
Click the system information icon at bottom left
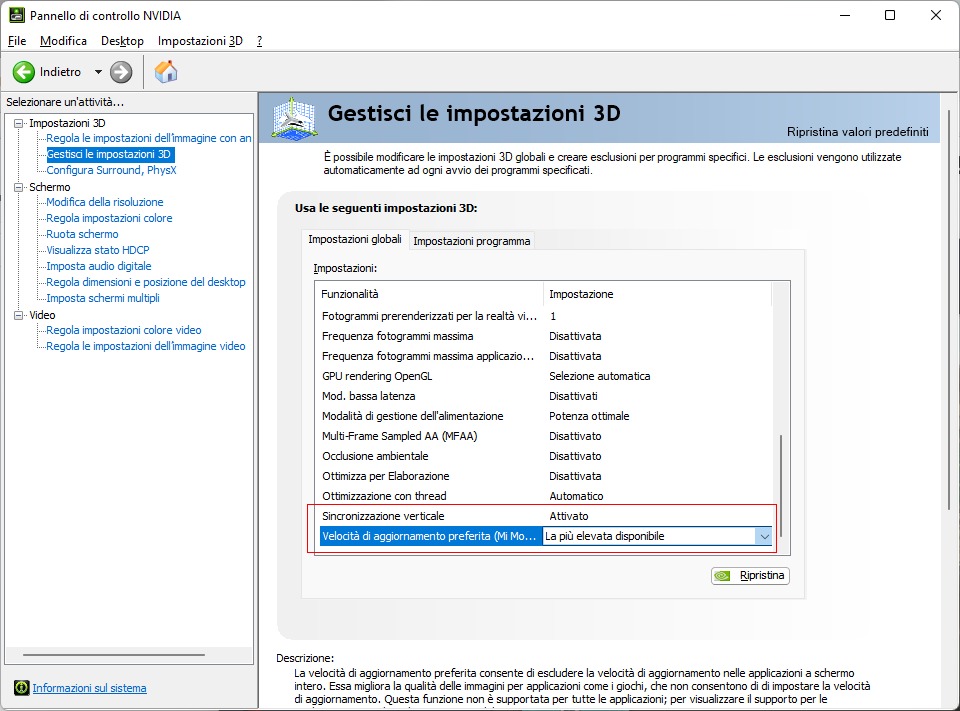[21, 688]
